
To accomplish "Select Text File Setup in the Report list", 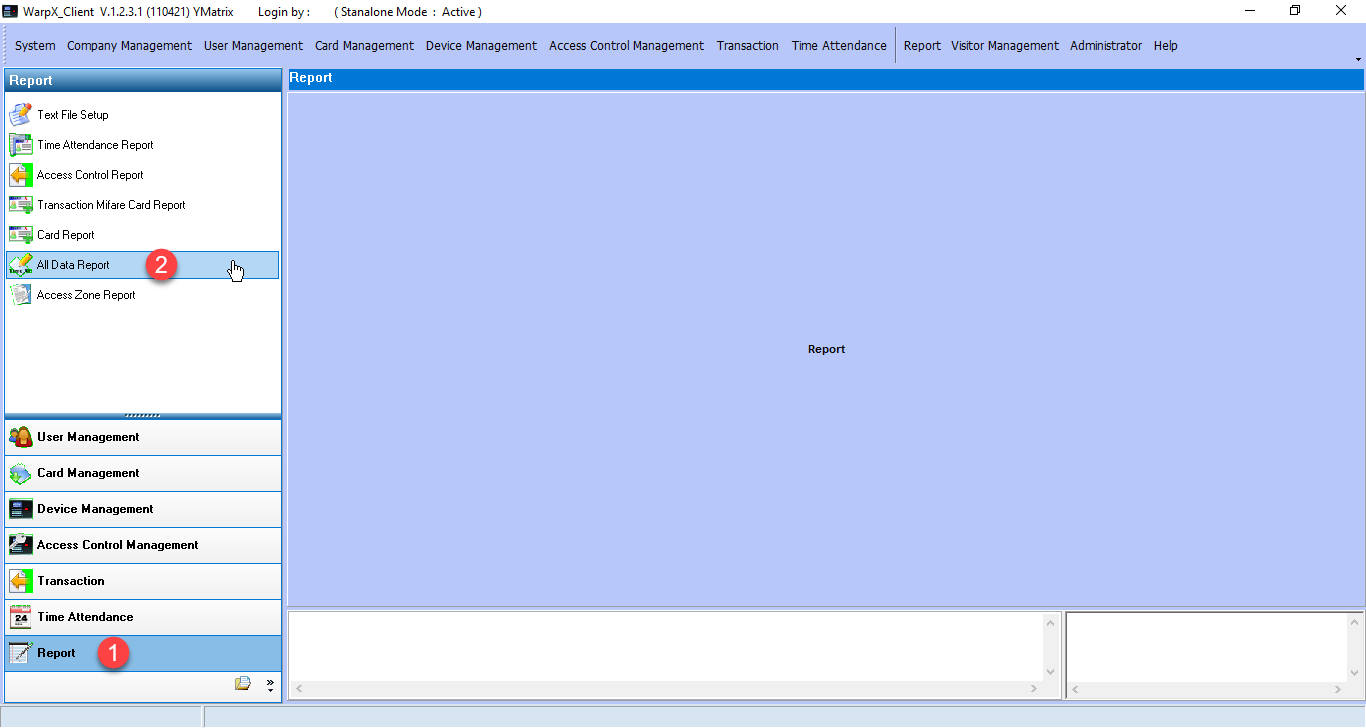I will (x=142, y=115).
